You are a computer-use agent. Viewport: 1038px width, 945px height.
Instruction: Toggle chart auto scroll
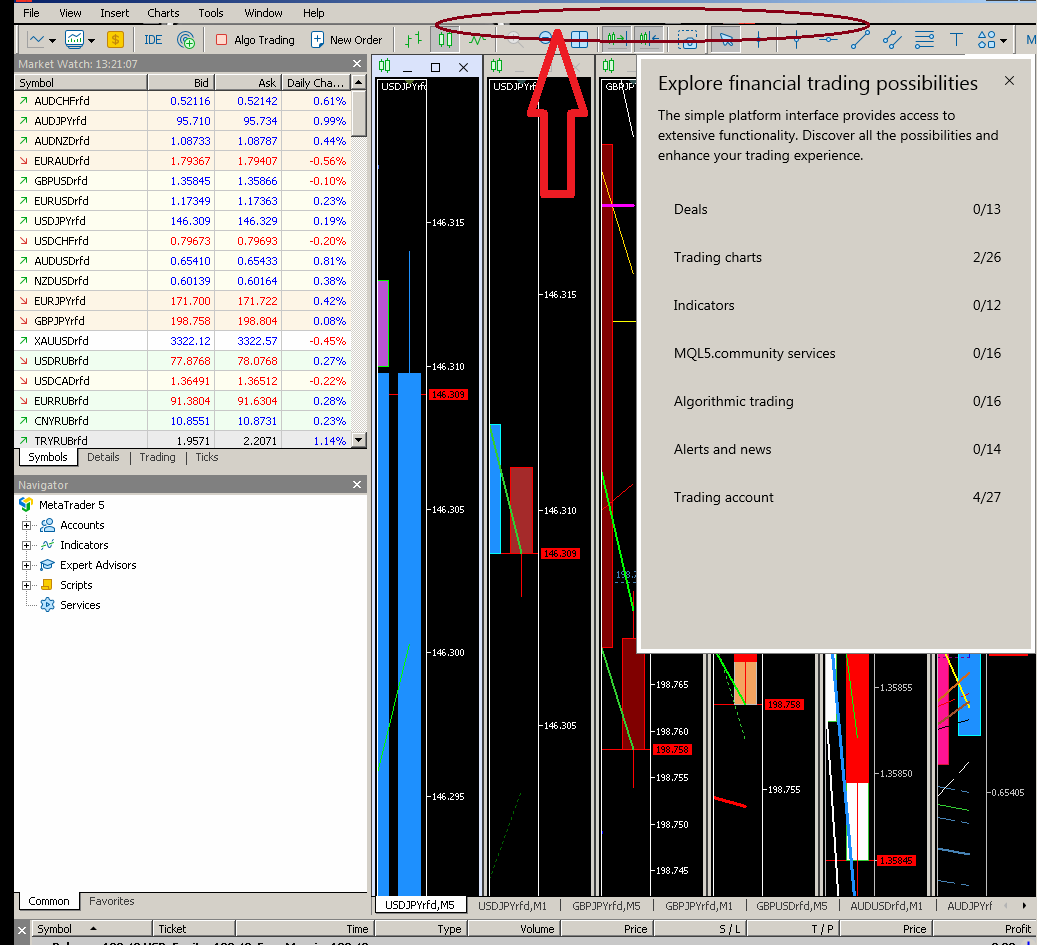tap(618, 40)
